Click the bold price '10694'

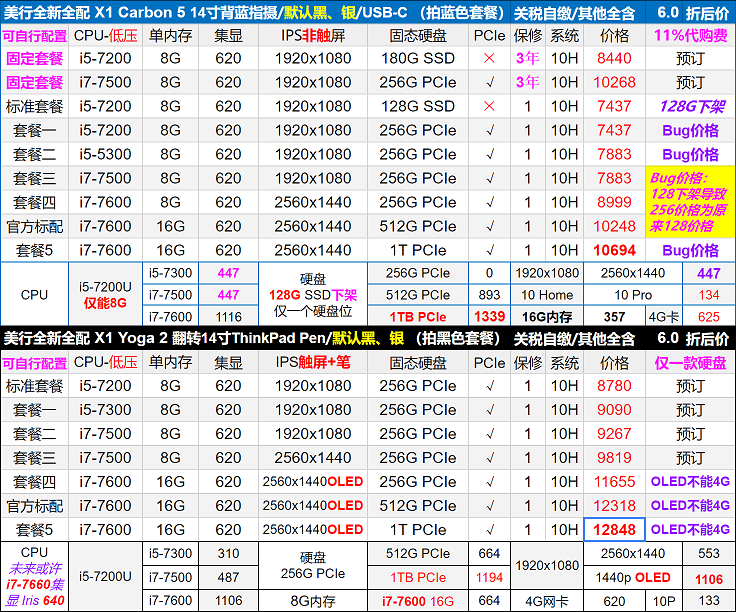point(614,250)
